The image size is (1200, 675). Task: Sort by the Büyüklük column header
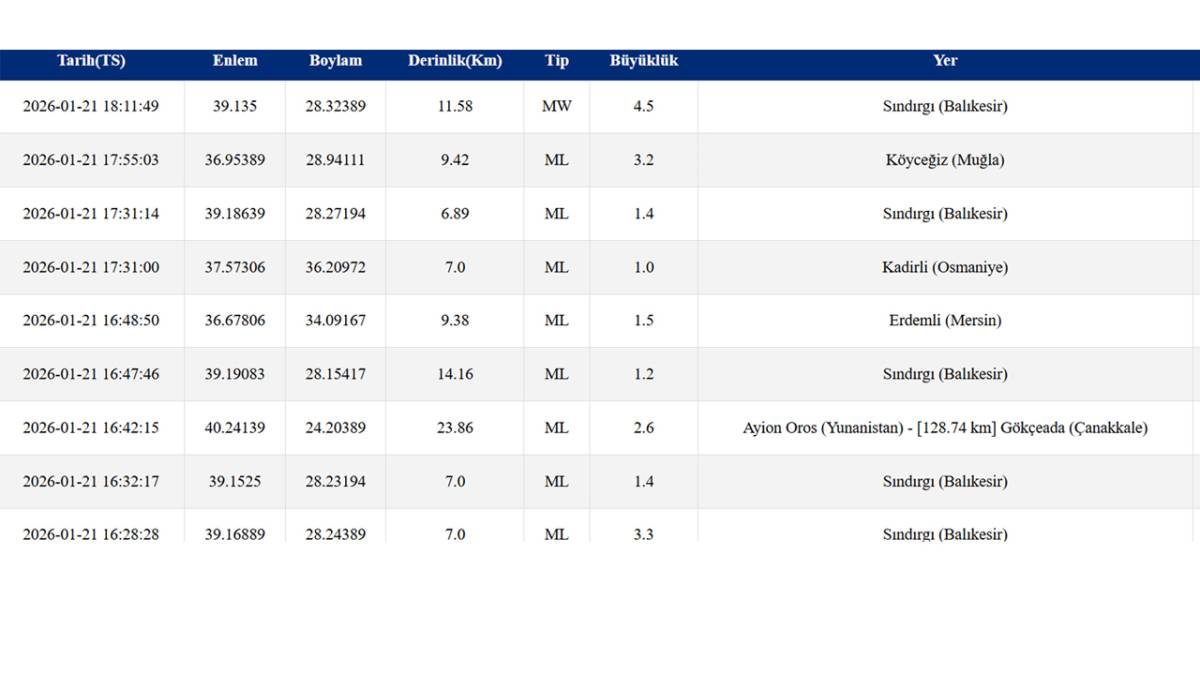[644, 61]
